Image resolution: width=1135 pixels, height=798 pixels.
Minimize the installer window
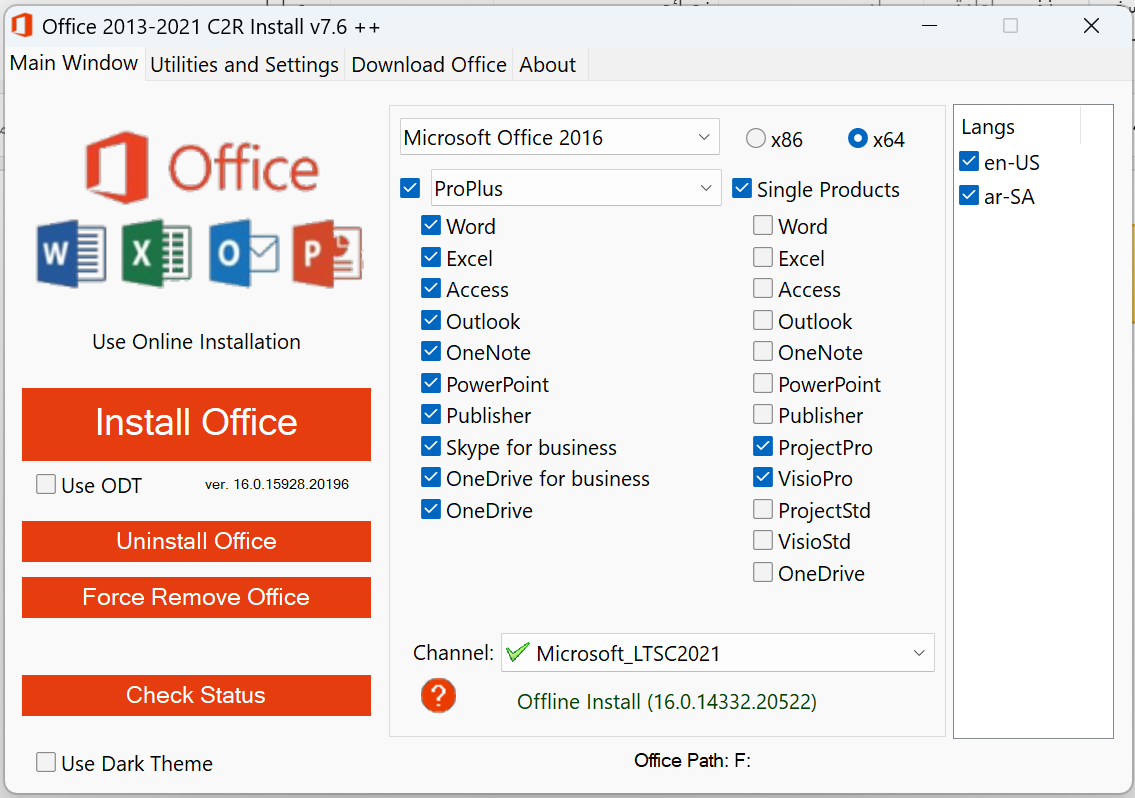click(929, 26)
